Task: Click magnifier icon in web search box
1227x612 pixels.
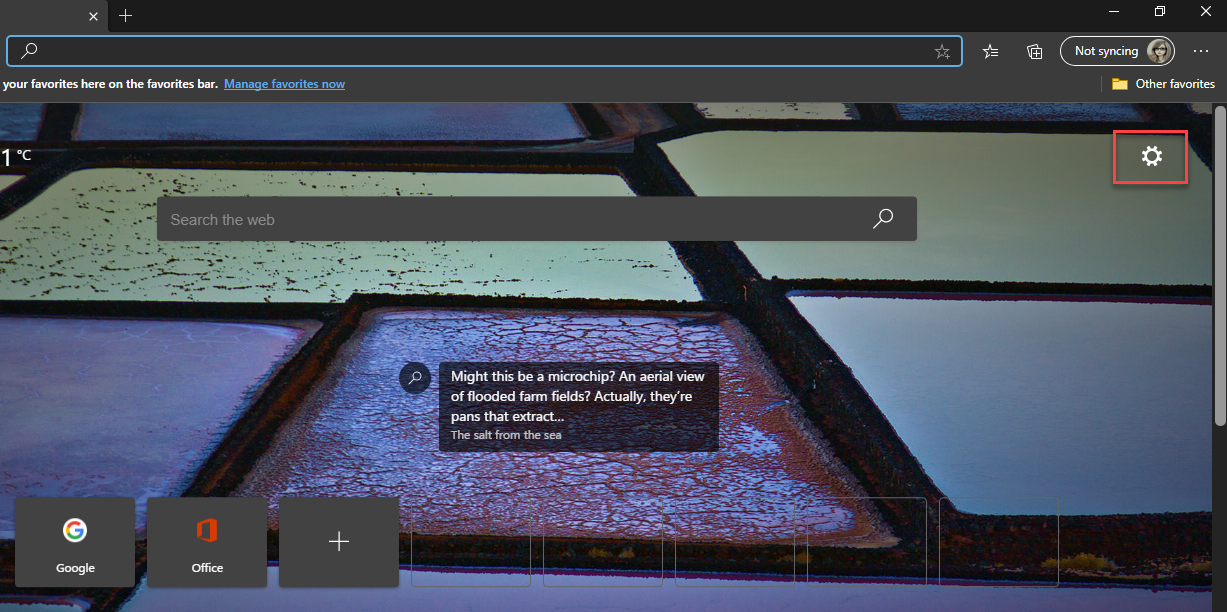Action: [x=883, y=219]
